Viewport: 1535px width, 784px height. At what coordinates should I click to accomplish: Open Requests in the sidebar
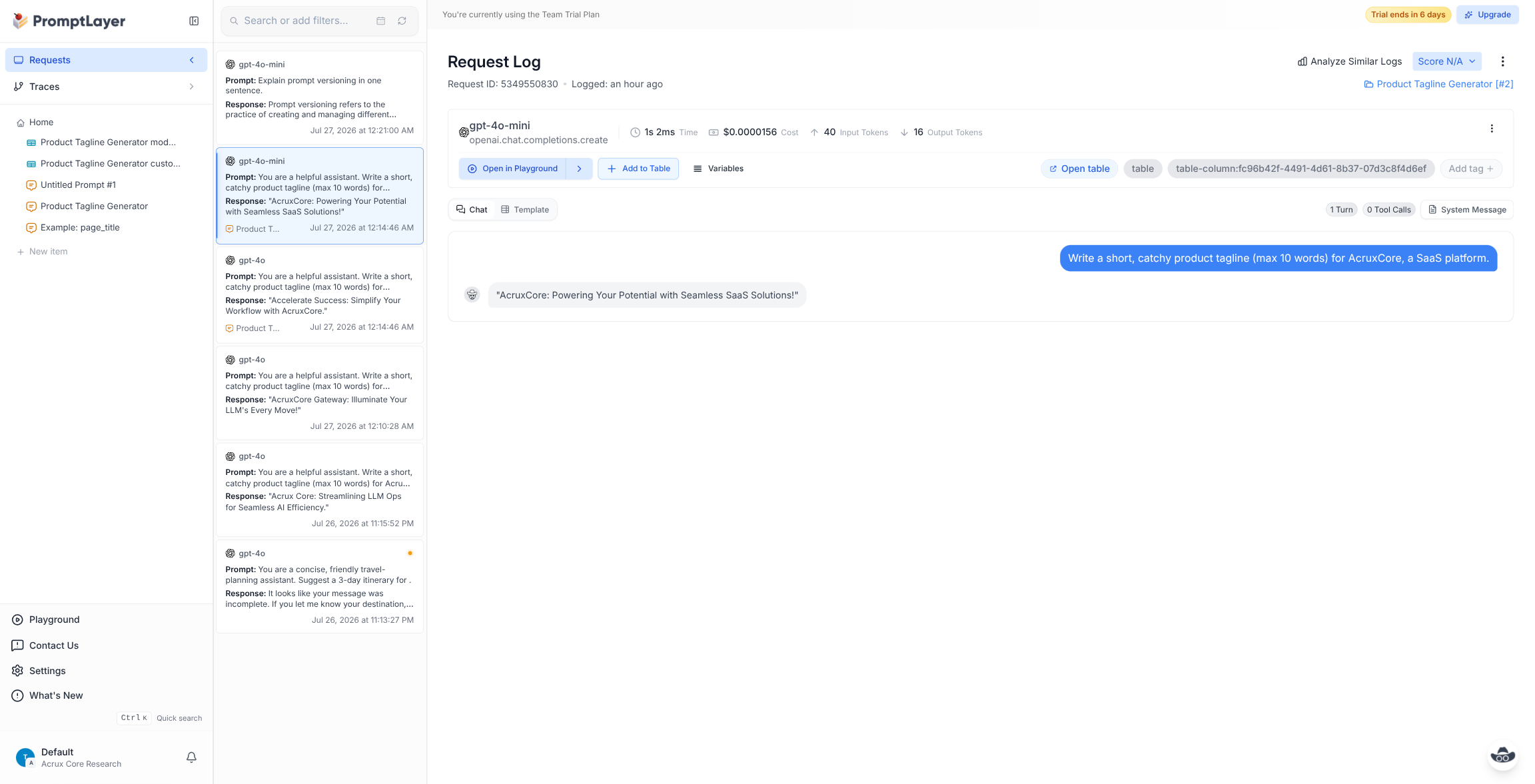coord(106,60)
